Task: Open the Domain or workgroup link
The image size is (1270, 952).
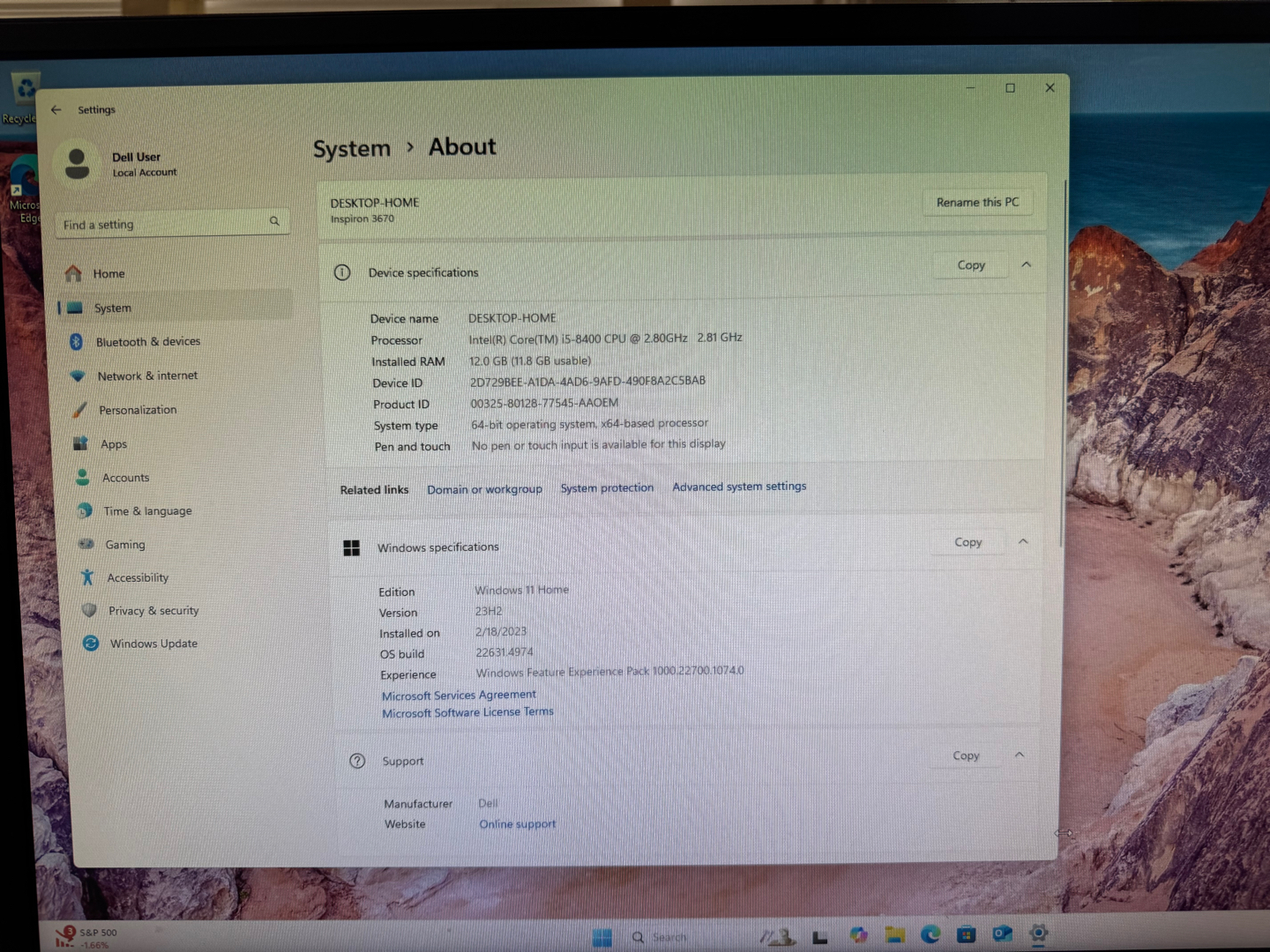Action: [484, 489]
